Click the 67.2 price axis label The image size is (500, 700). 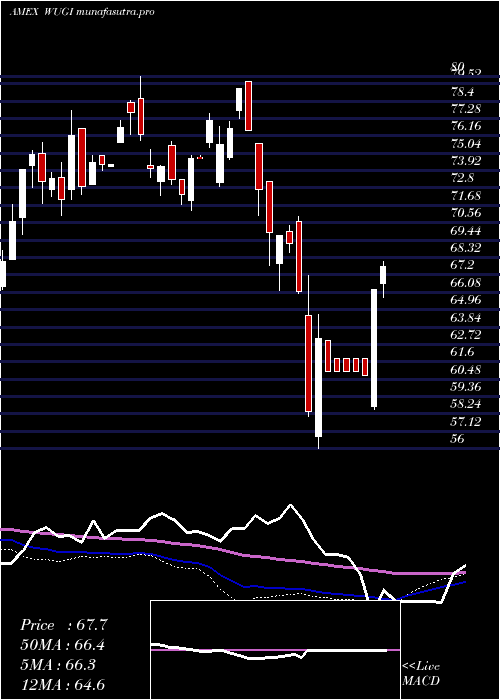[462, 265]
